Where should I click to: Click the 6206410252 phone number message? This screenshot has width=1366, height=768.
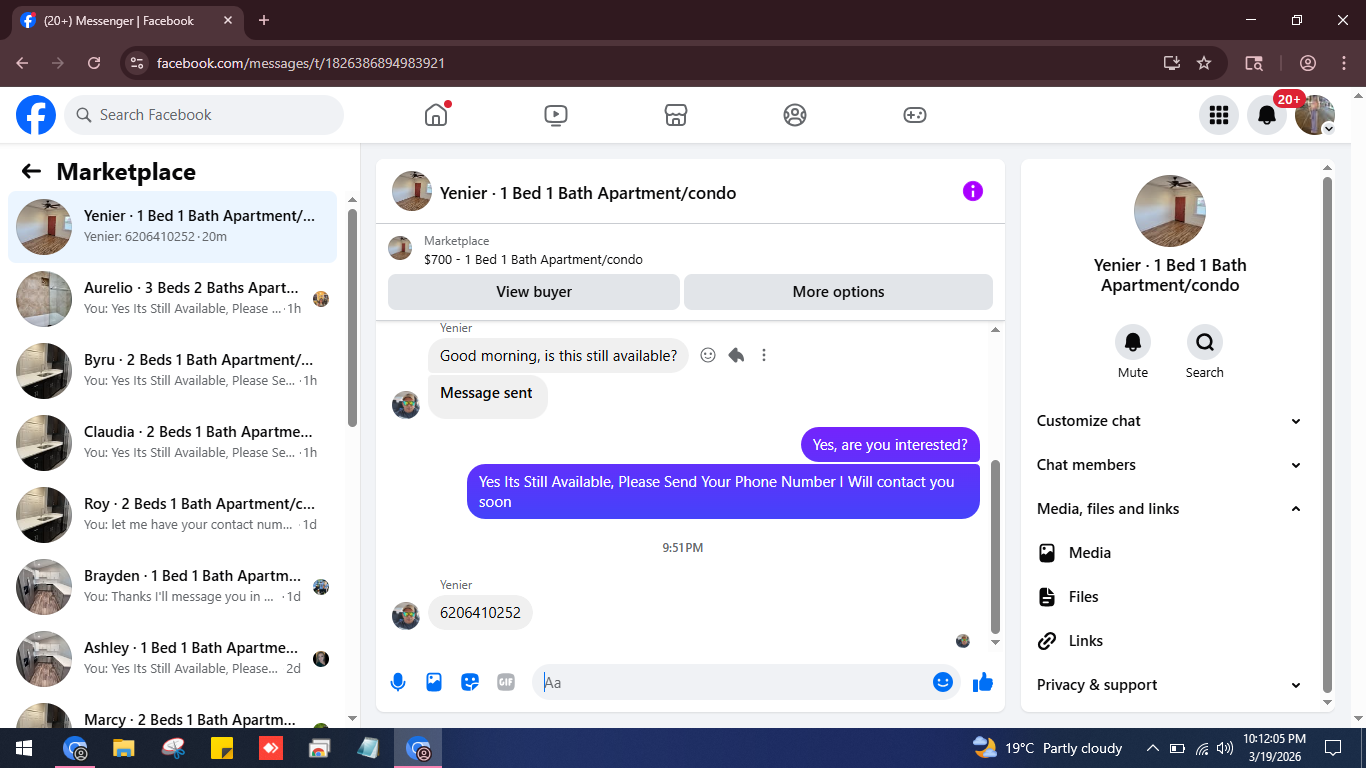pyautogui.click(x=480, y=613)
